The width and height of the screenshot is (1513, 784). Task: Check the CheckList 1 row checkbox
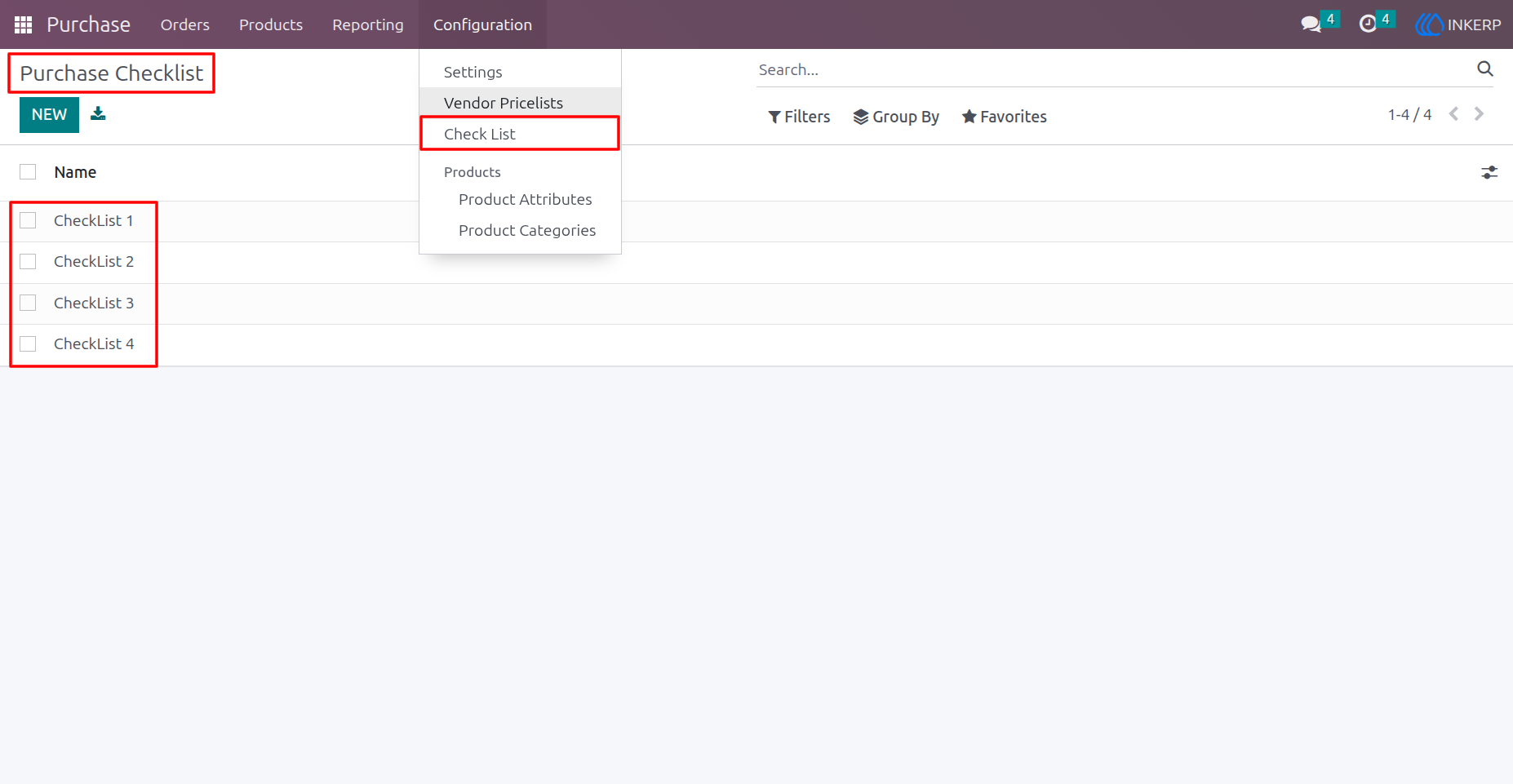pos(28,220)
